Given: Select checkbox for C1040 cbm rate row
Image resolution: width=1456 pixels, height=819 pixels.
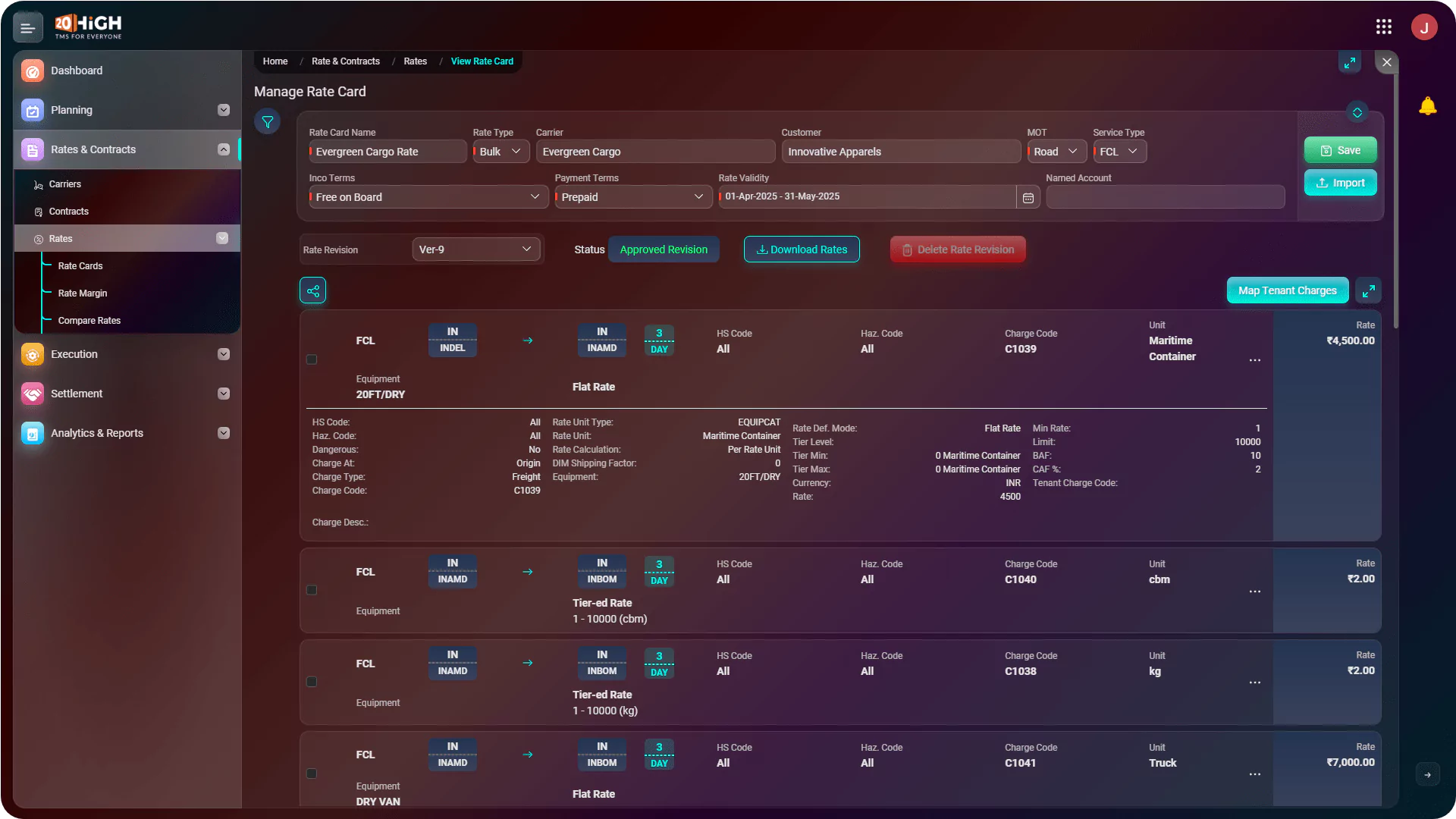Looking at the screenshot, I should click(312, 590).
